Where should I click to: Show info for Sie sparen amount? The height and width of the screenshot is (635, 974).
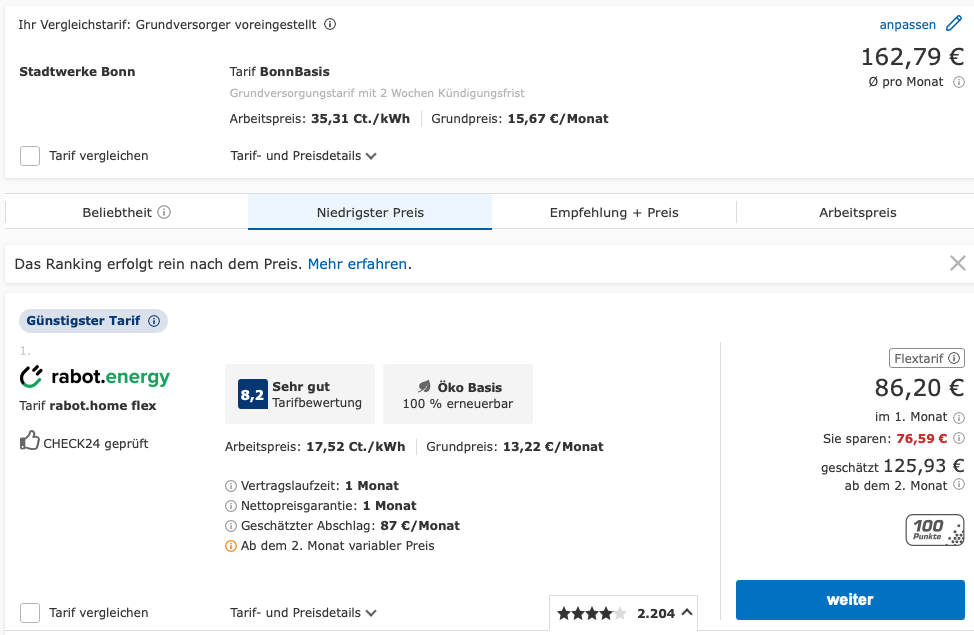coord(959,438)
